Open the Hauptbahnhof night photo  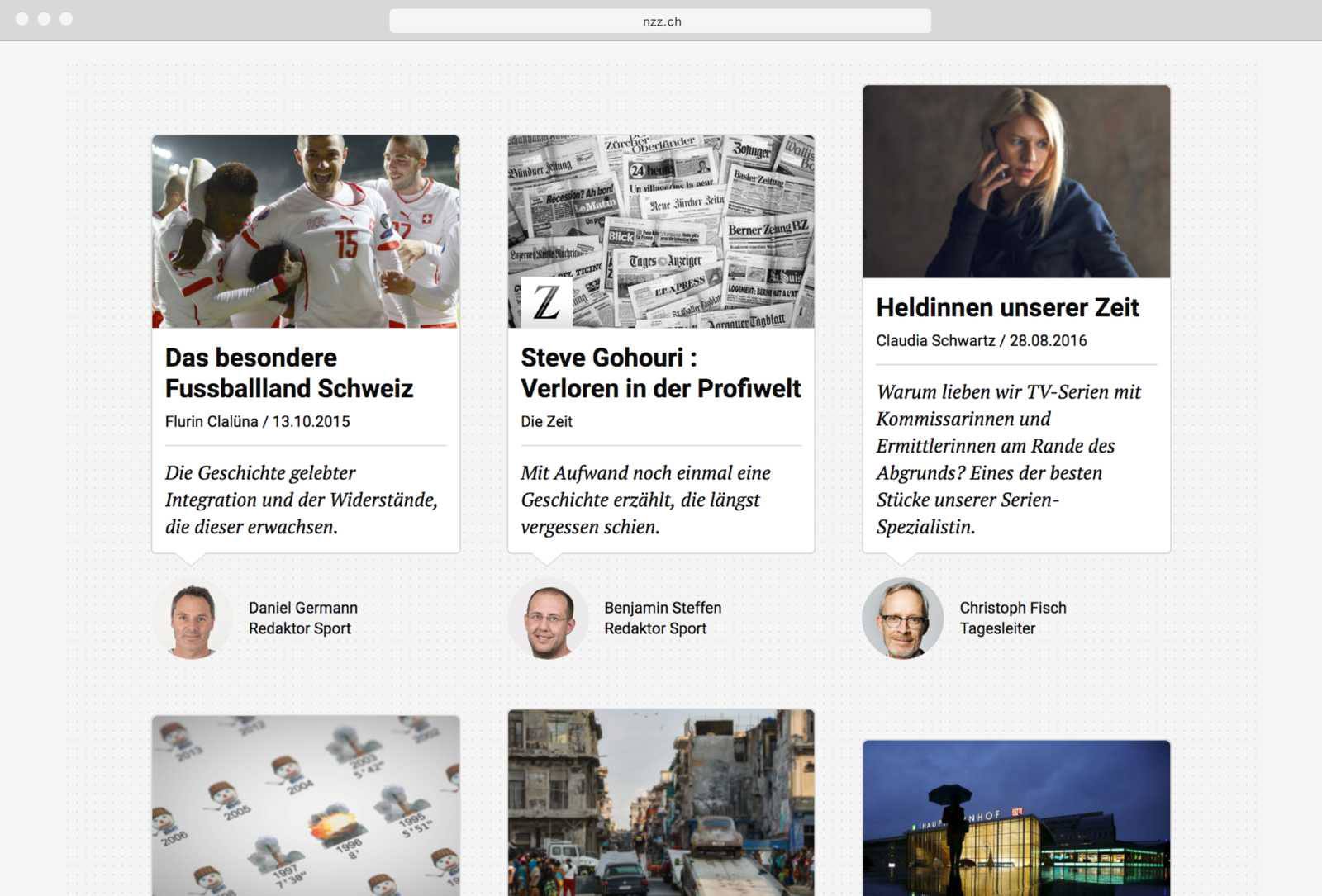(x=1016, y=818)
